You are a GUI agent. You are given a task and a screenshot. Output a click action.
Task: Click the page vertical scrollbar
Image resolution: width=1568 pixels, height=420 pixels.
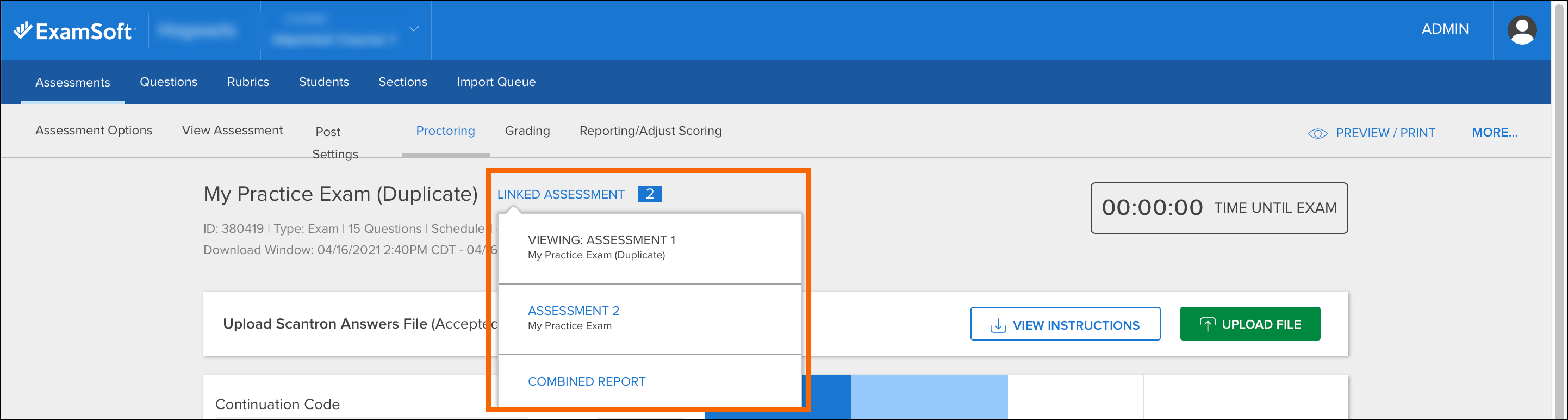pyautogui.click(x=1559, y=210)
